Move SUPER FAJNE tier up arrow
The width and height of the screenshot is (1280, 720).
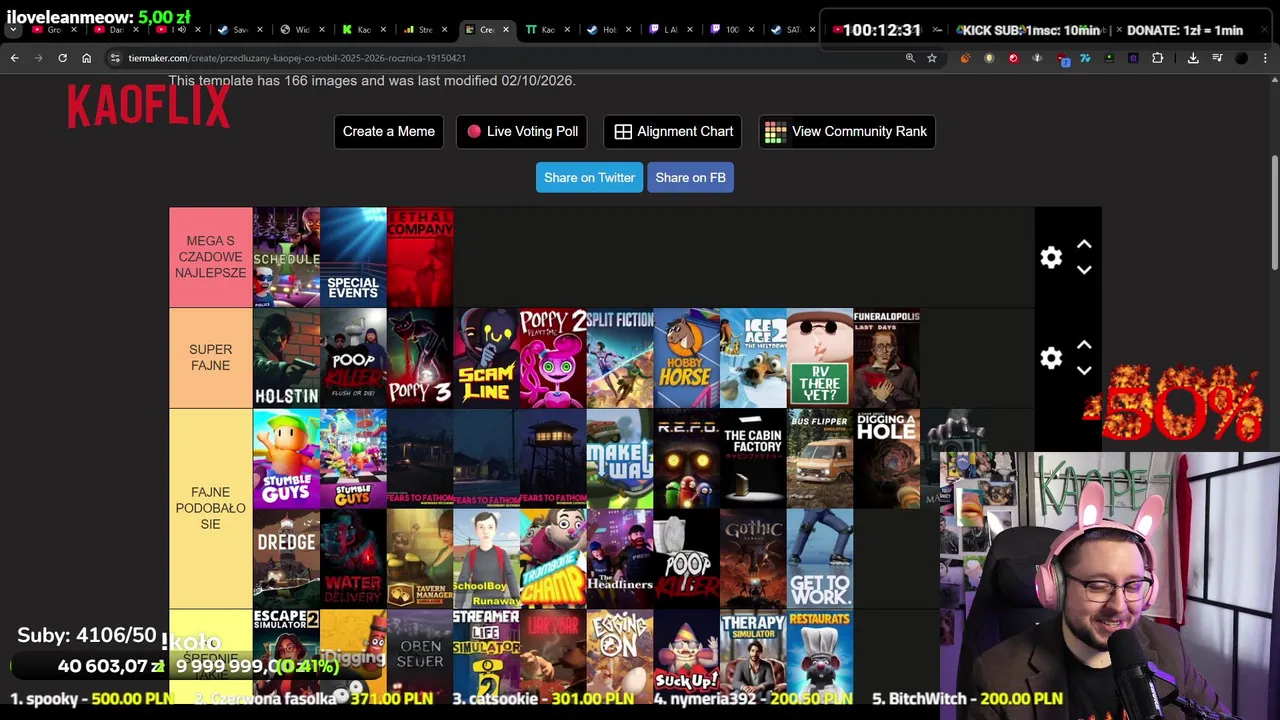[1084, 345]
